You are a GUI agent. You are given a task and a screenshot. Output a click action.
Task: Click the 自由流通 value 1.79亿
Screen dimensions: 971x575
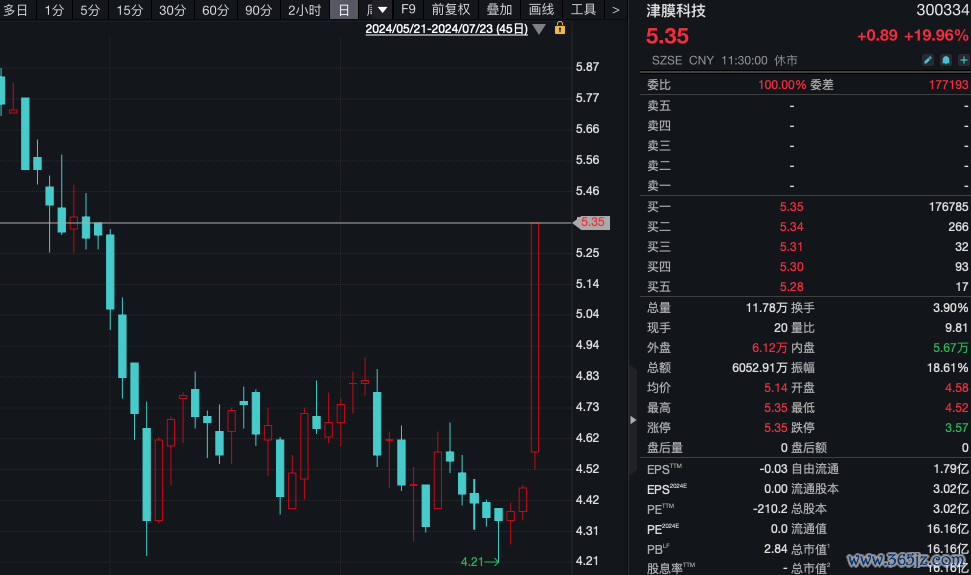click(951, 469)
